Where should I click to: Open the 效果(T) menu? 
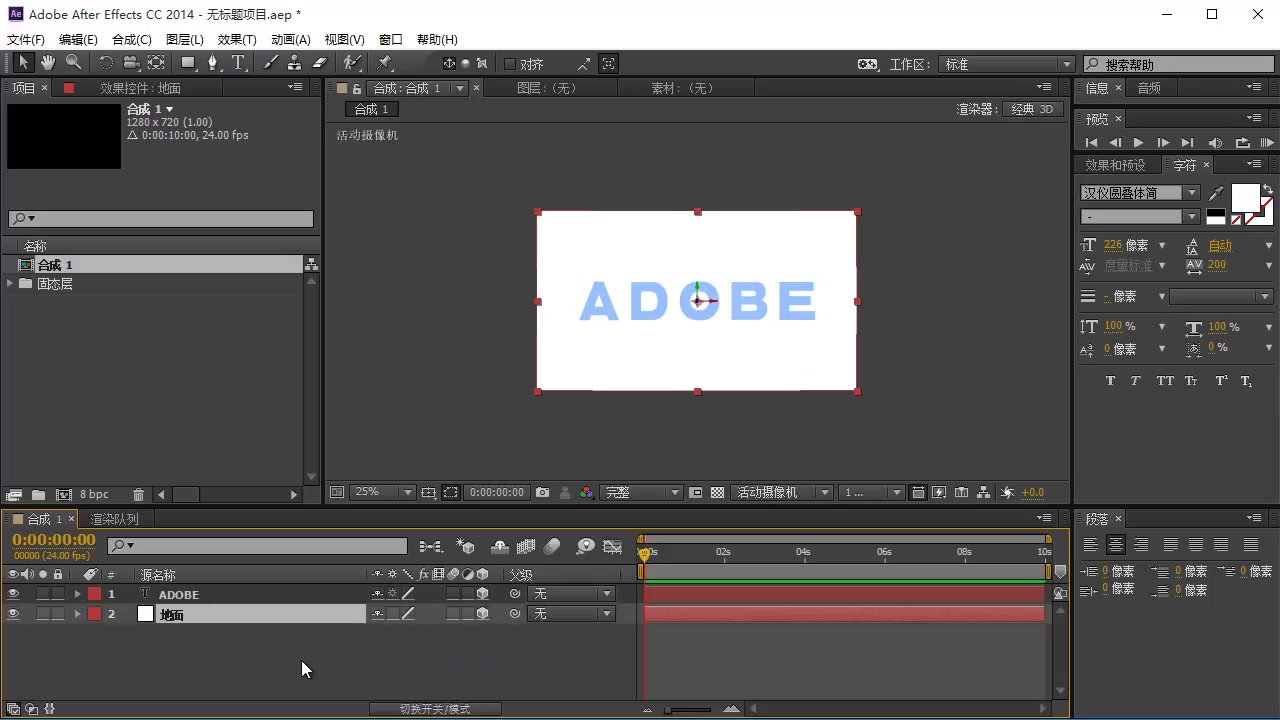[237, 39]
